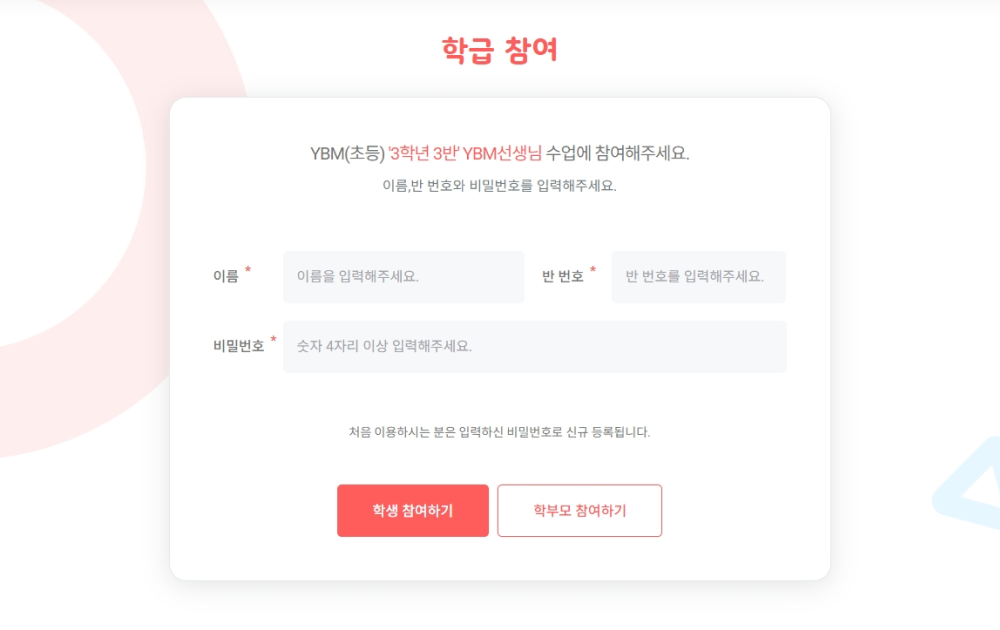
Task: Click the red '3학년 3반' class text
Action: tap(423, 154)
